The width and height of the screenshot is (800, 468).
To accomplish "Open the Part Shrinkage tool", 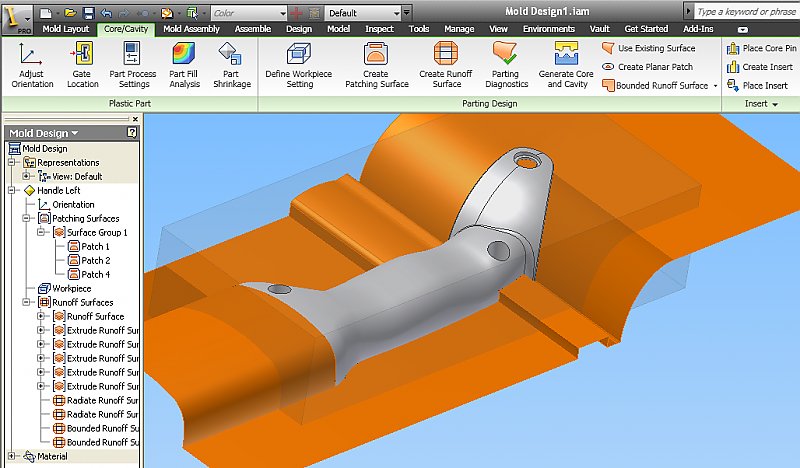I will click(x=232, y=65).
